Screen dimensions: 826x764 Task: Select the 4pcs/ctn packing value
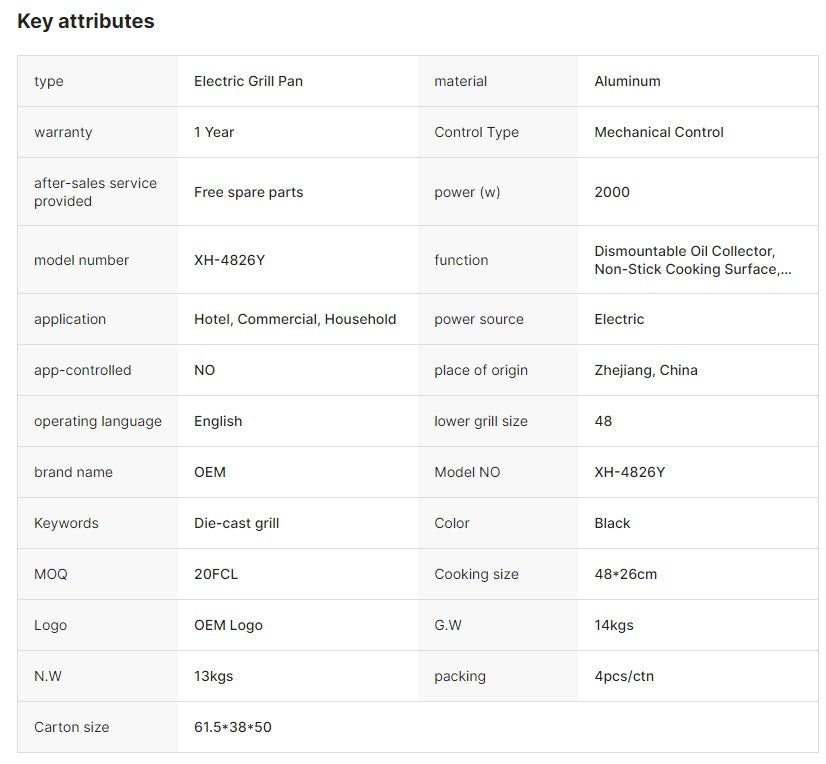coord(624,676)
